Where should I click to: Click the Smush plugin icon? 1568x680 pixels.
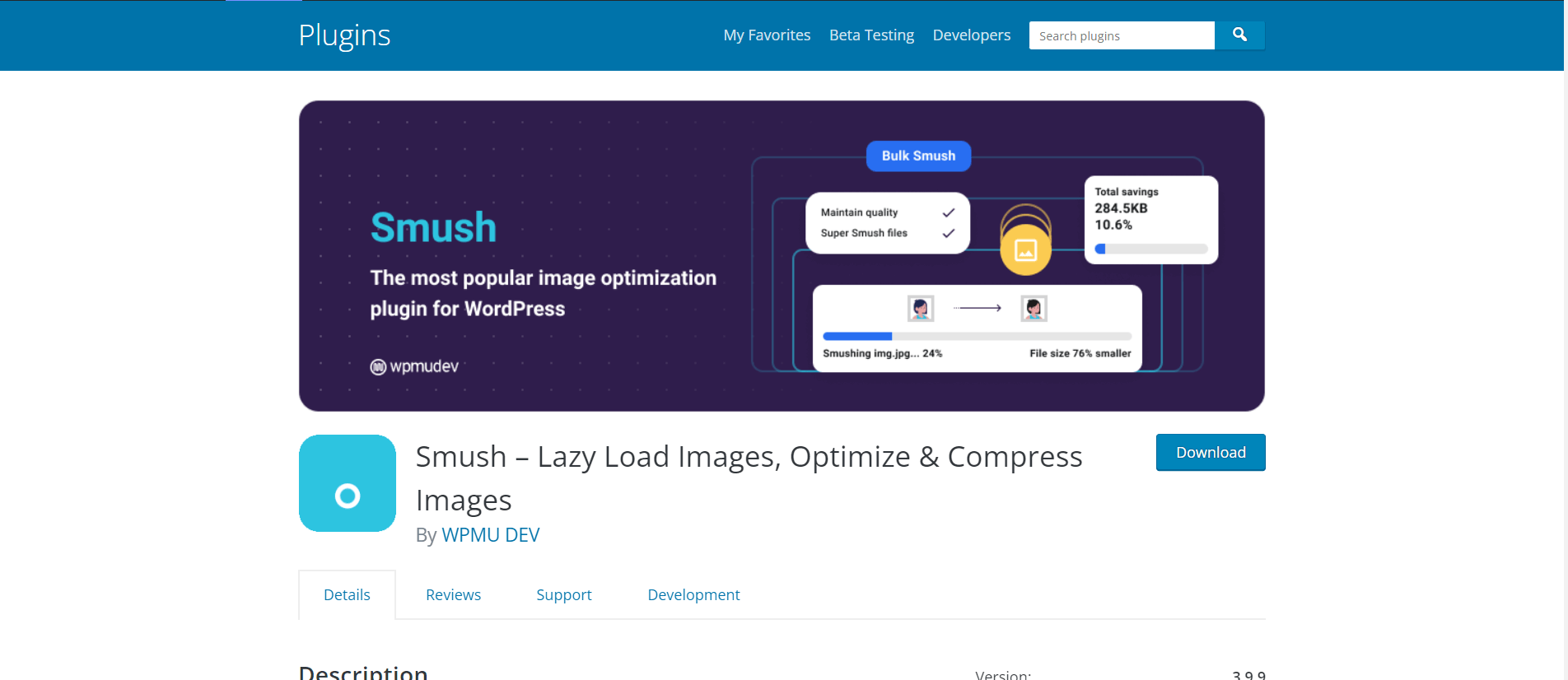pos(348,483)
